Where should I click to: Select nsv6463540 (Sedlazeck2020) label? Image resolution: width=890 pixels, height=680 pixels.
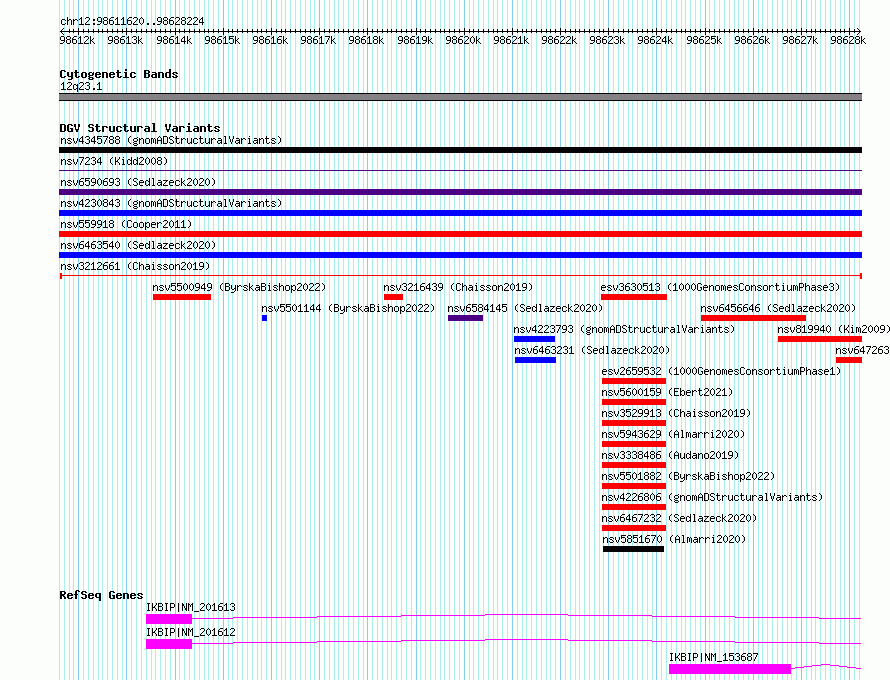(138, 245)
